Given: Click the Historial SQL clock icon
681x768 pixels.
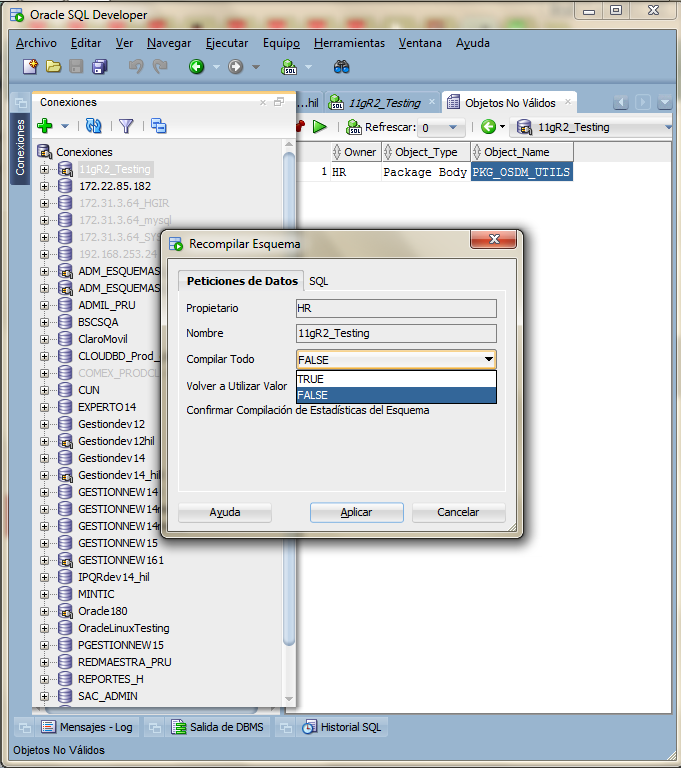Looking at the screenshot, I should point(309,727).
